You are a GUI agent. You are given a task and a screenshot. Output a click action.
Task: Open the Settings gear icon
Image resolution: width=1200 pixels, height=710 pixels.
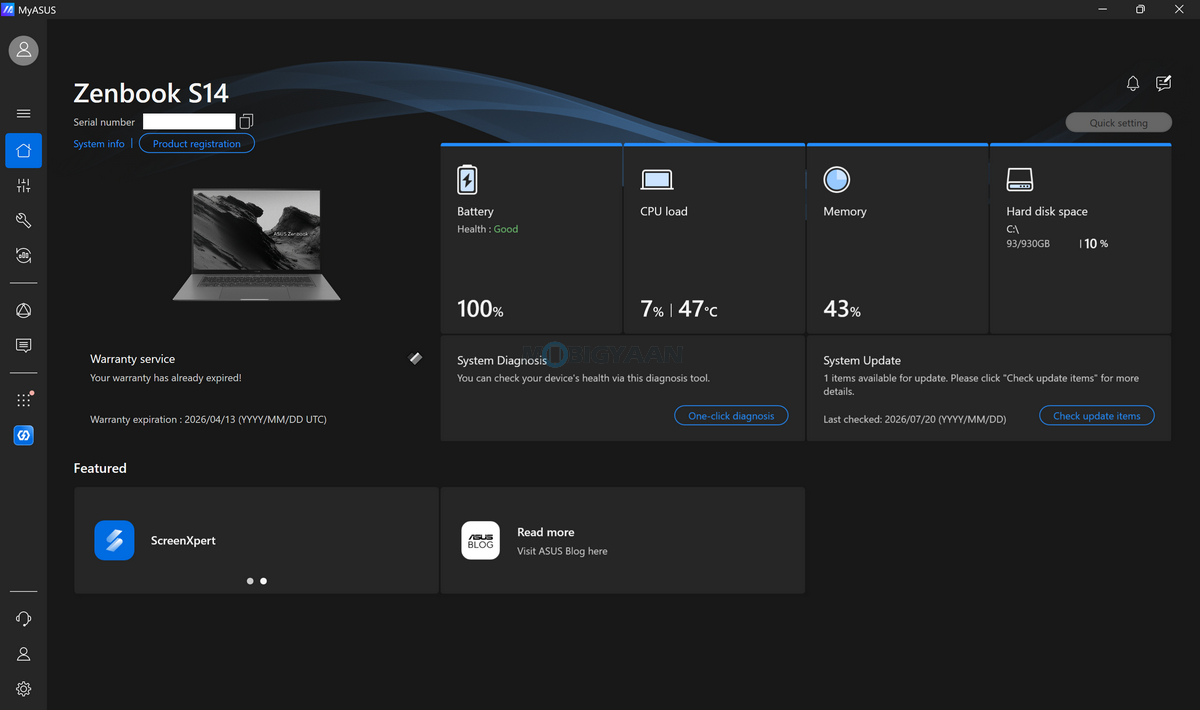[x=24, y=689]
